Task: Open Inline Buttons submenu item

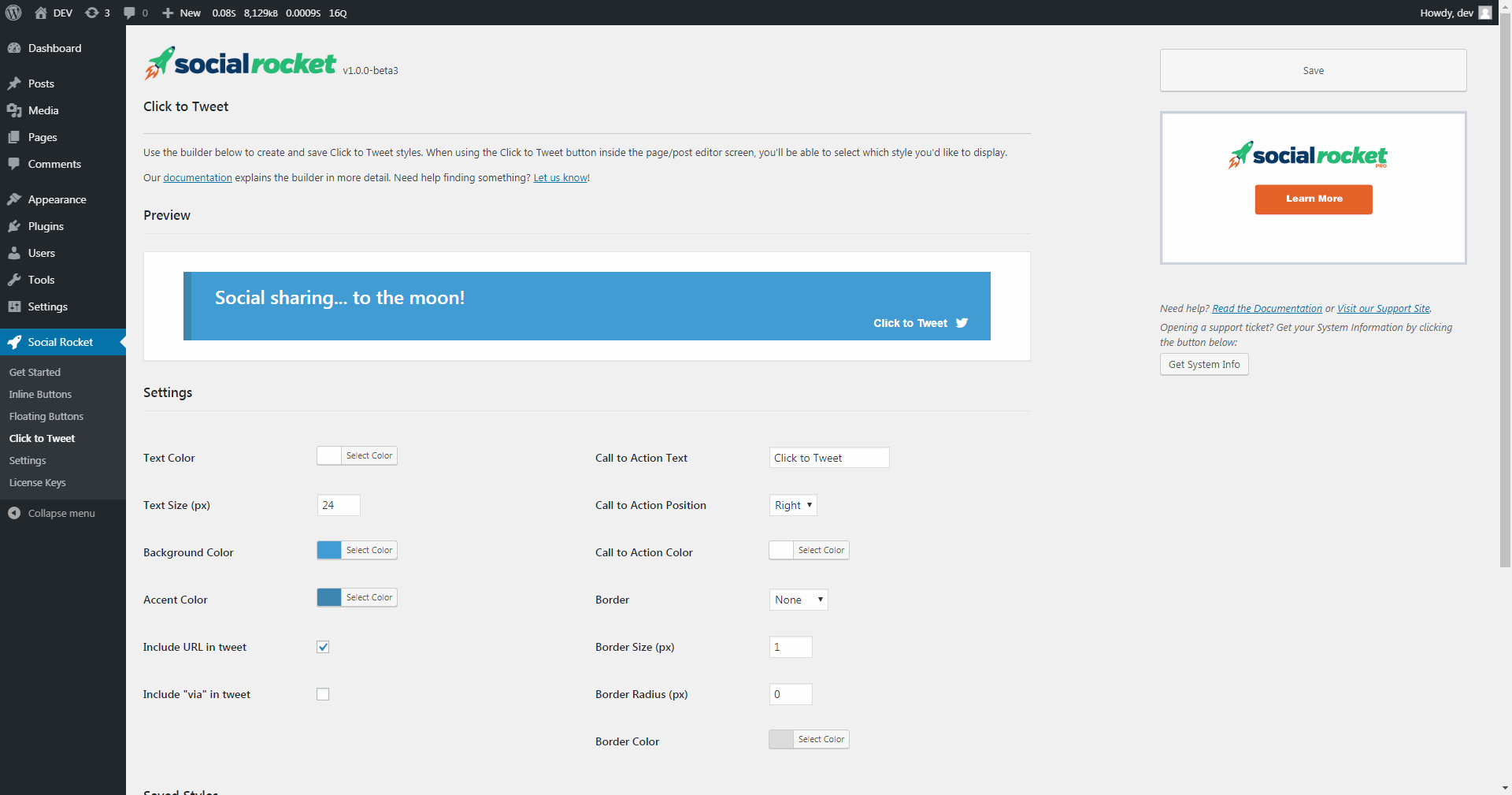Action: 40,394
